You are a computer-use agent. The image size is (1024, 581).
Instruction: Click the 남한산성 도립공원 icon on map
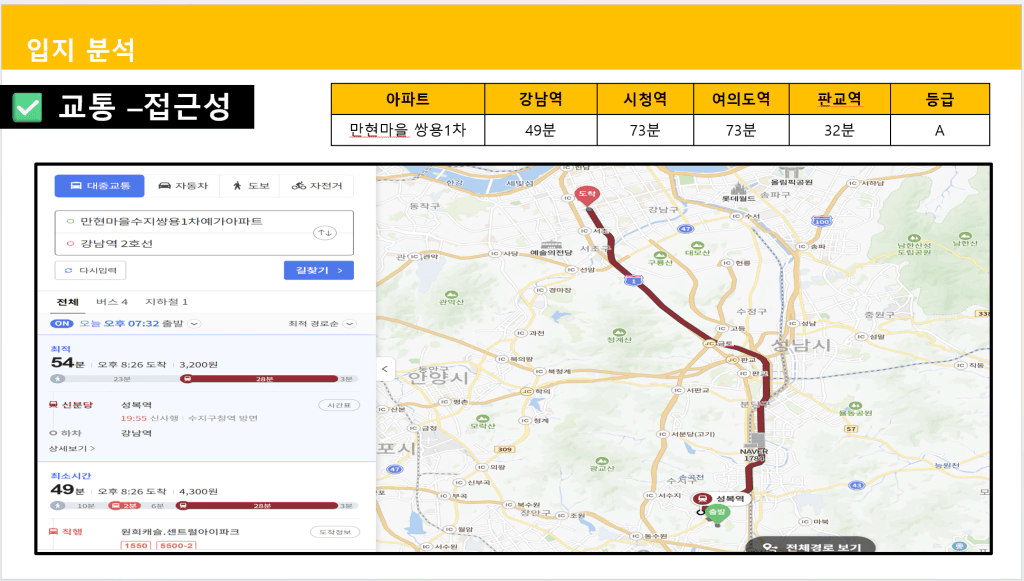pos(914,239)
